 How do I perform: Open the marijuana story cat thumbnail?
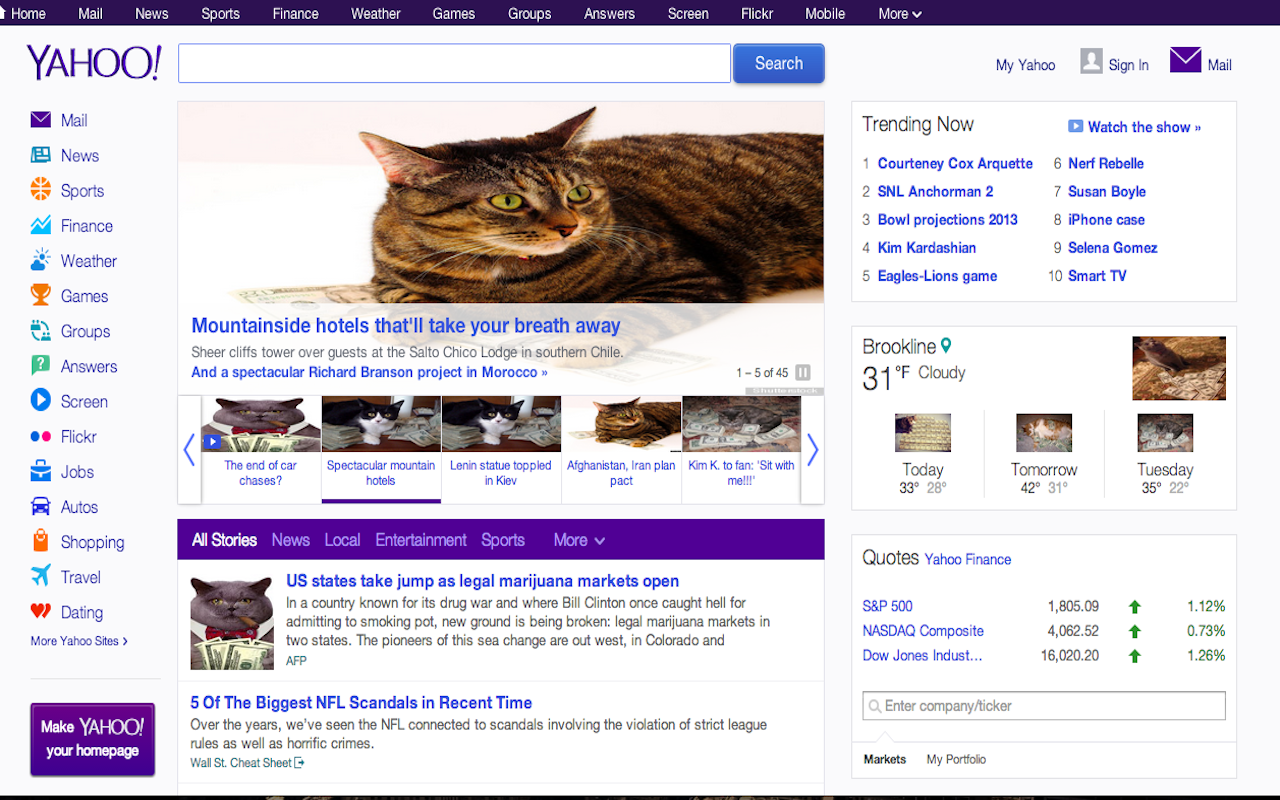(232, 623)
